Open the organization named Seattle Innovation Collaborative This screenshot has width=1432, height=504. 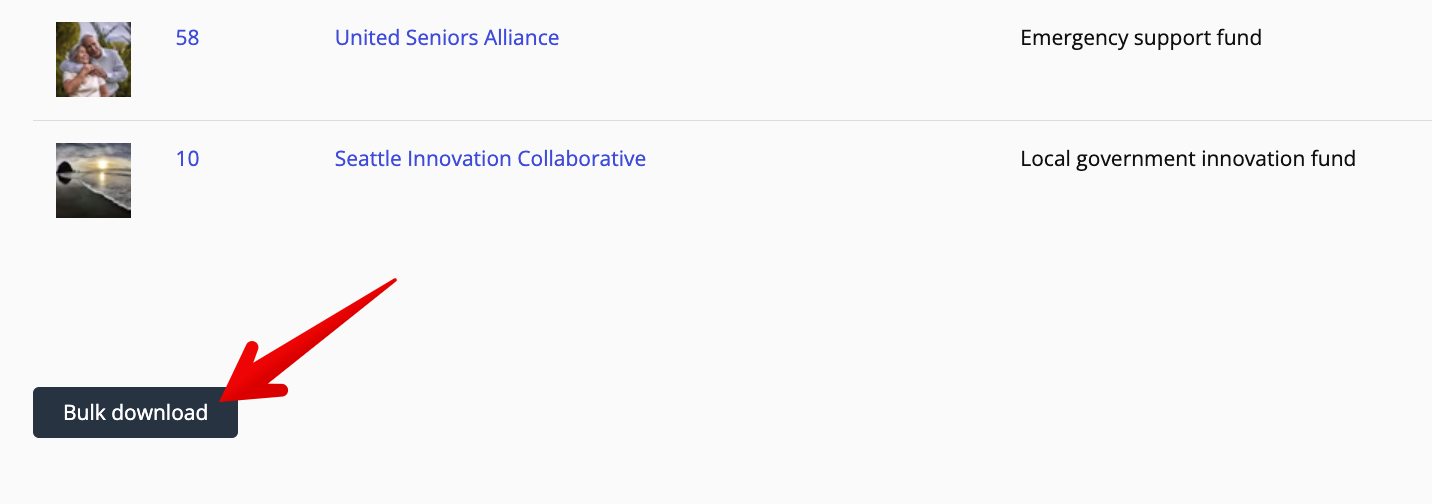(490, 158)
